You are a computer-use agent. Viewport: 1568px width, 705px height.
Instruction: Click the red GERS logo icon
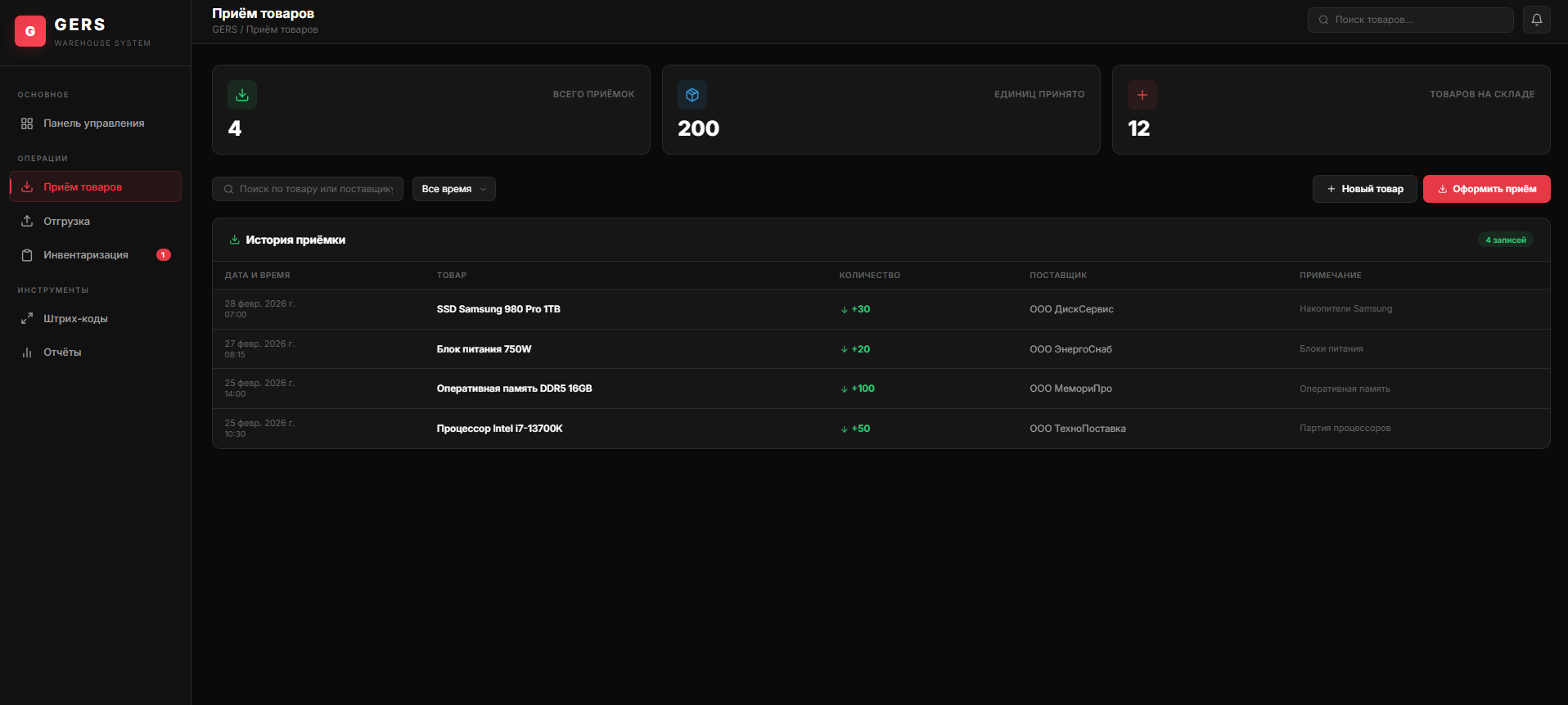tap(30, 31)
